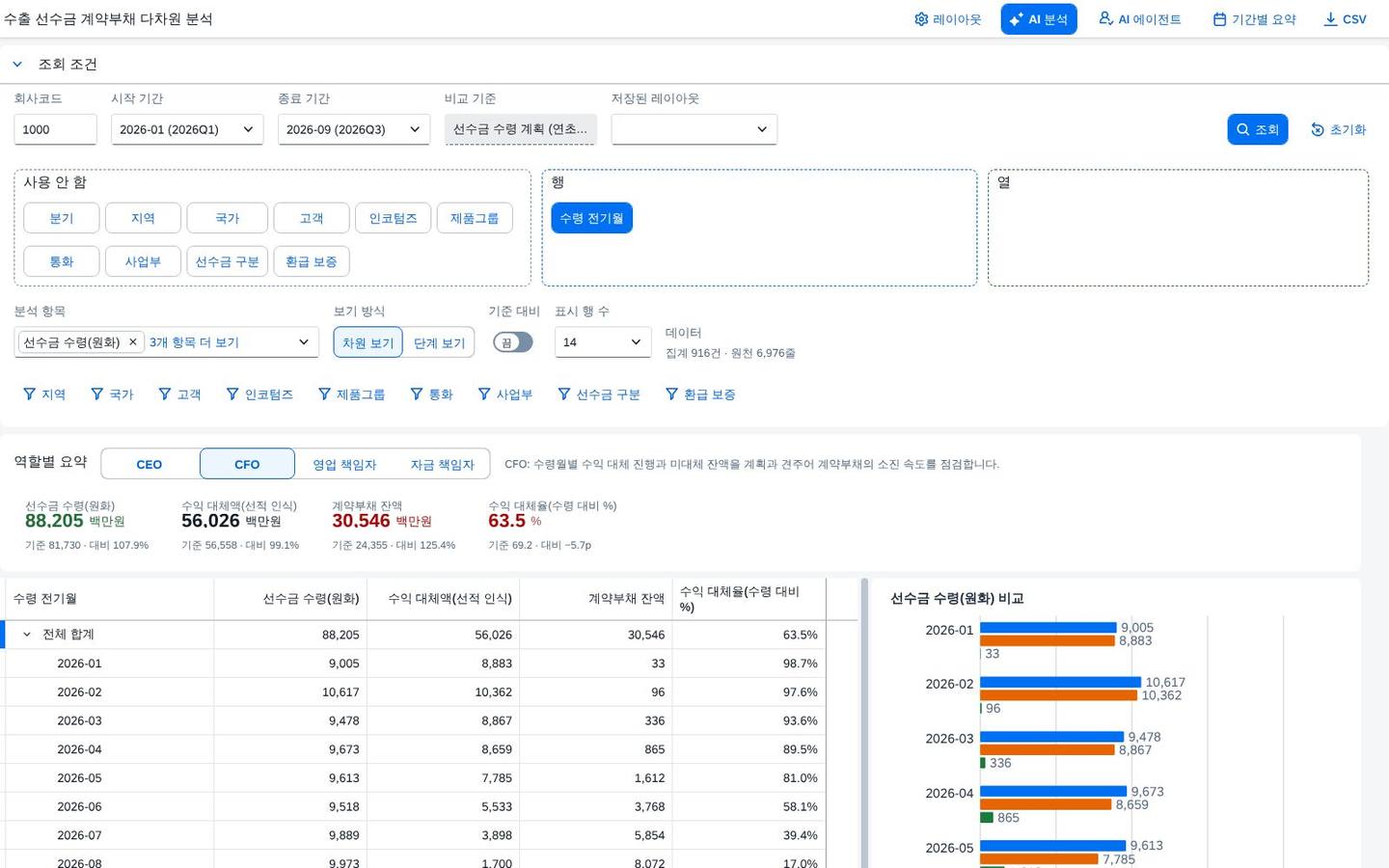Open the AI 에이전트 person icon

[1106, 19]
